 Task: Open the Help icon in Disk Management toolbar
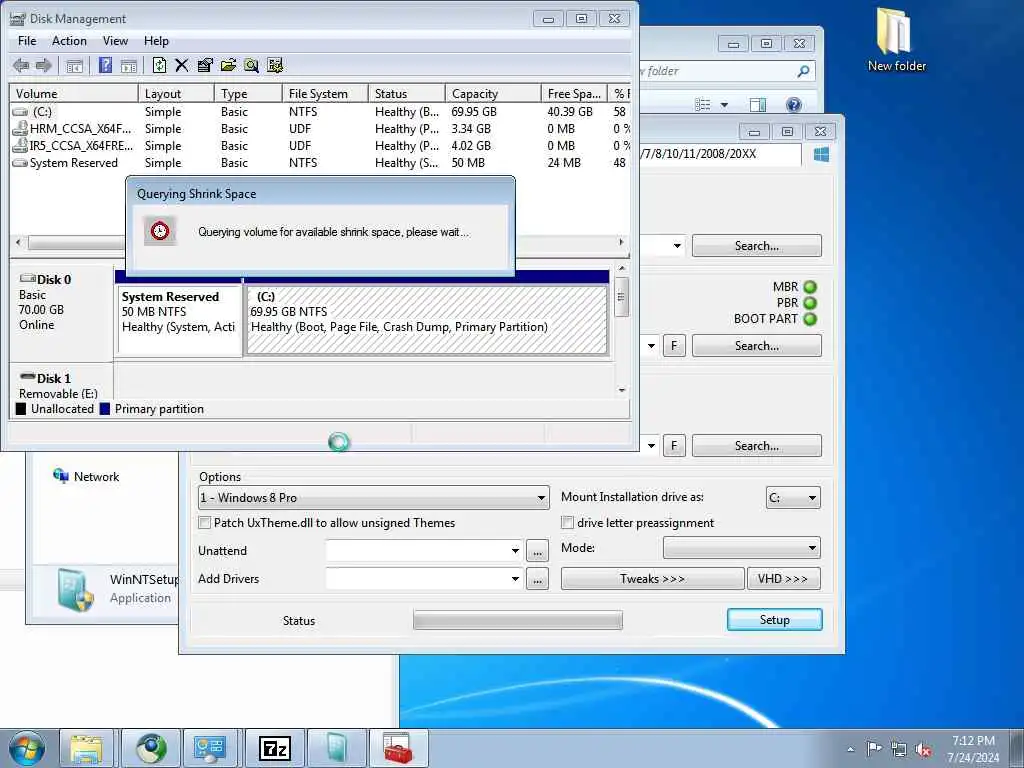105,65
